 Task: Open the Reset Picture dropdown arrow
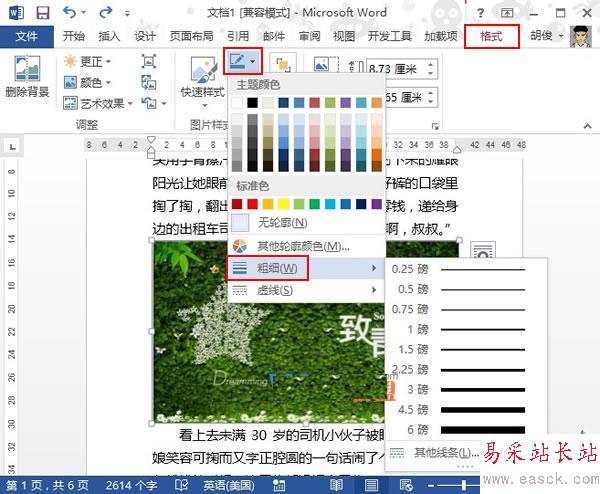[164, 103]
